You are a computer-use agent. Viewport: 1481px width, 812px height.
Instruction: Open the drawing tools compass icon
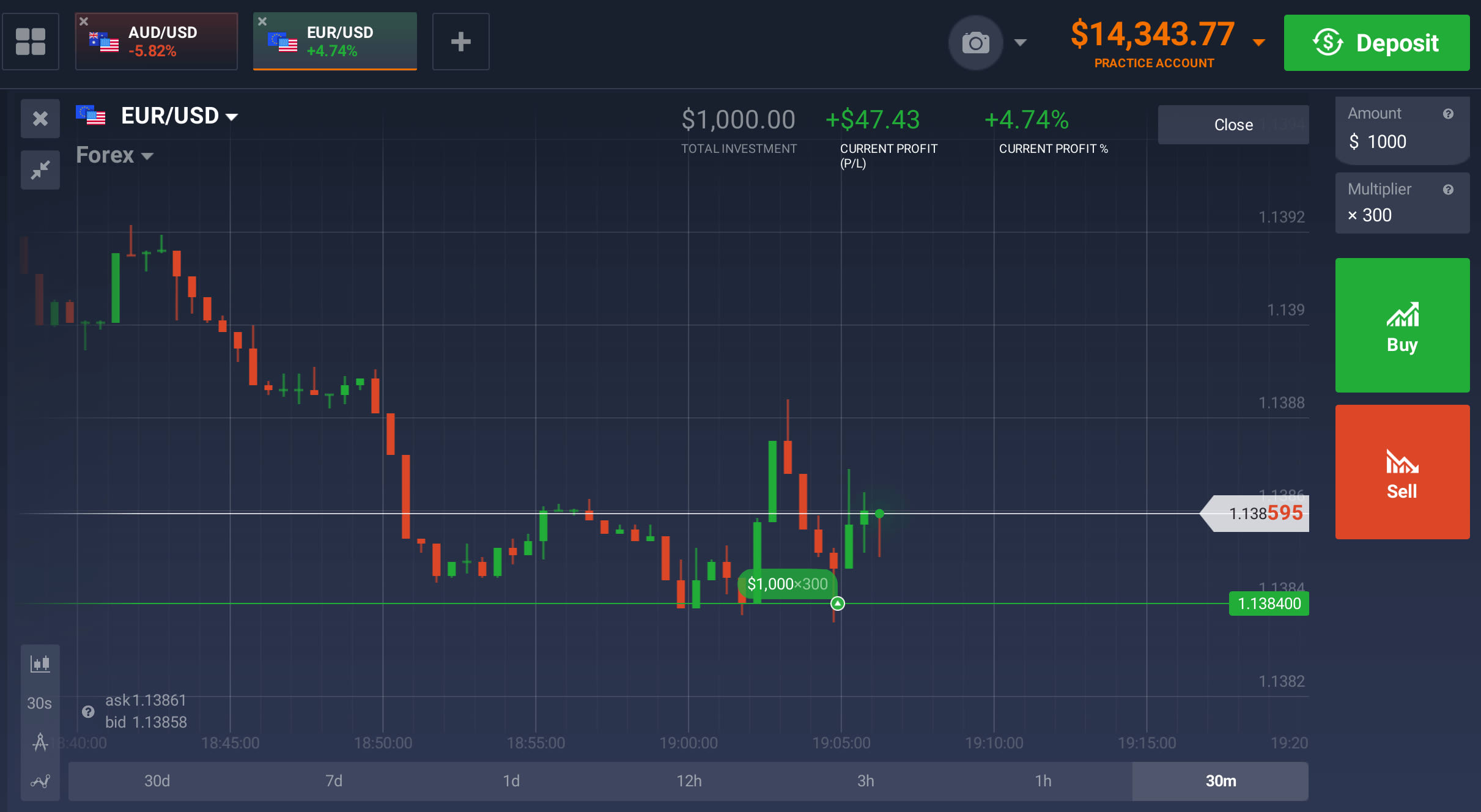point(40,742)
